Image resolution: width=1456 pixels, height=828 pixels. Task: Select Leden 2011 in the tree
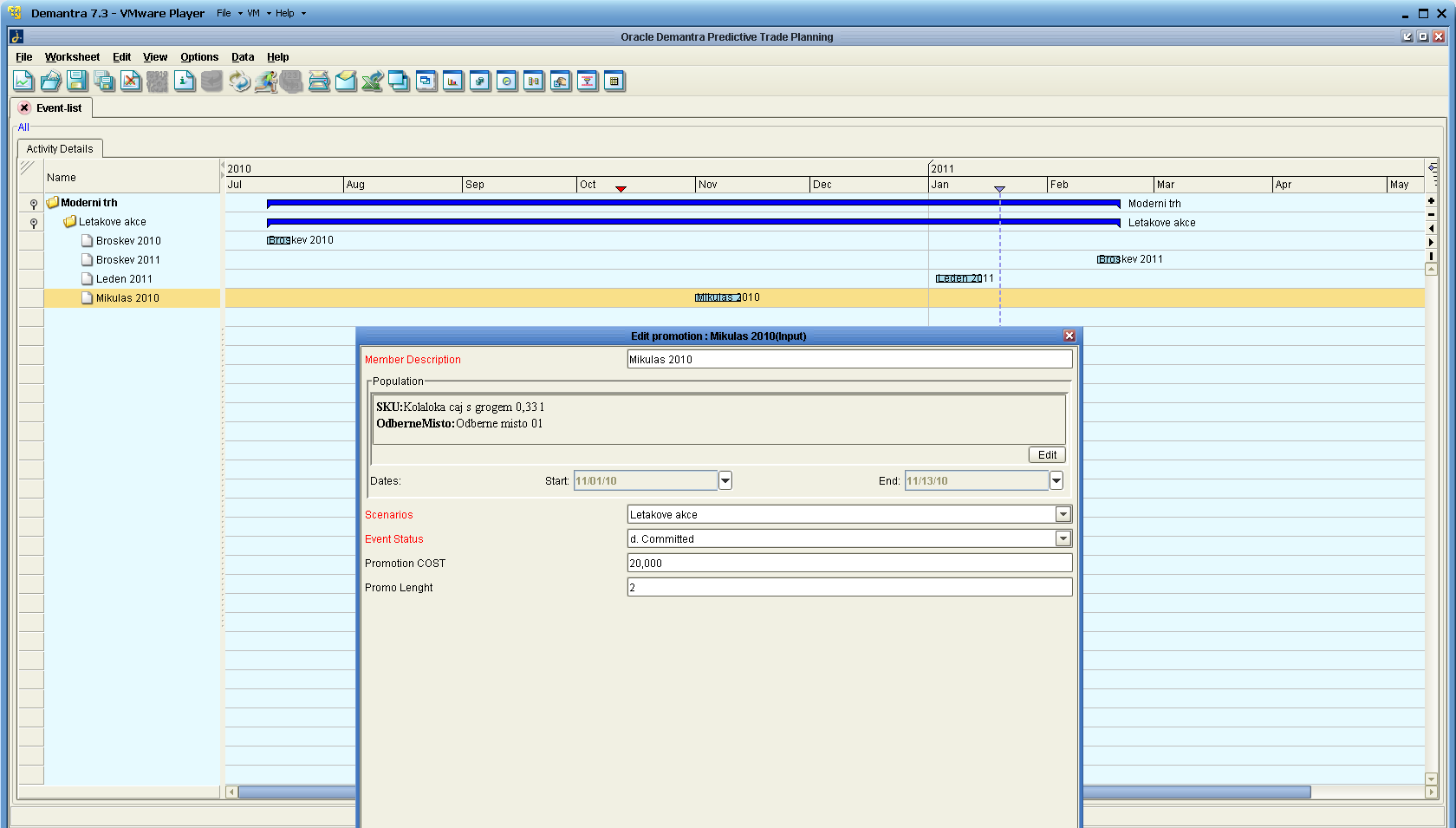(x=124, y=279)
